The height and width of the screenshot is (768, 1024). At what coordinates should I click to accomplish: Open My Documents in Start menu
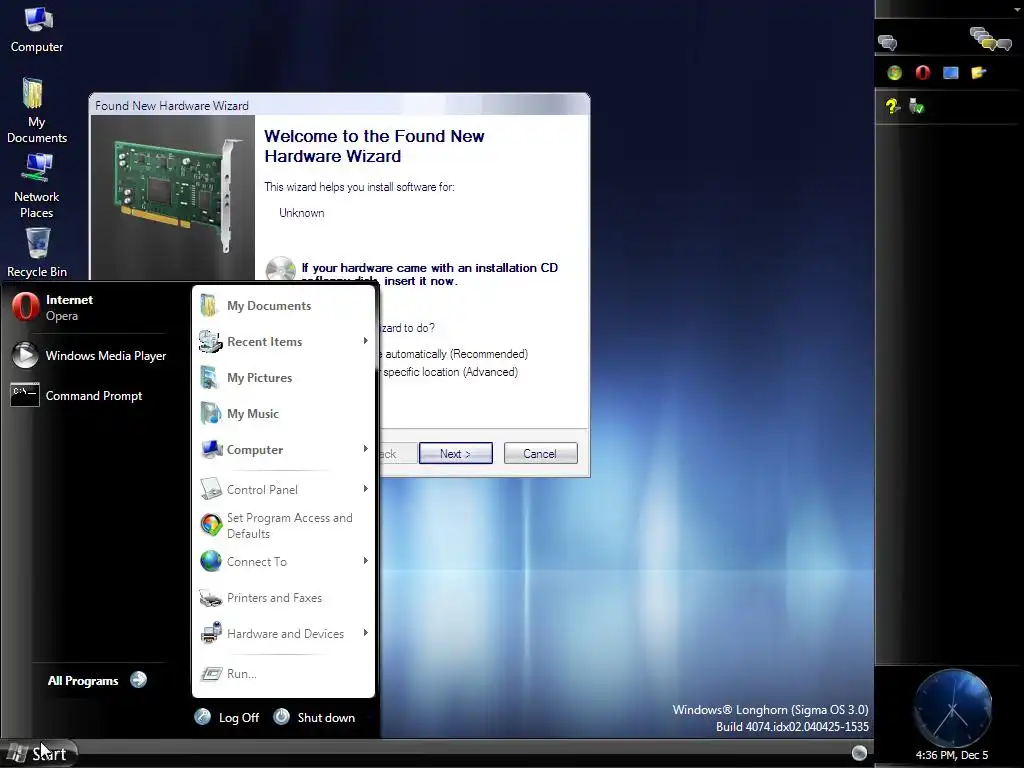coord(283,306)
